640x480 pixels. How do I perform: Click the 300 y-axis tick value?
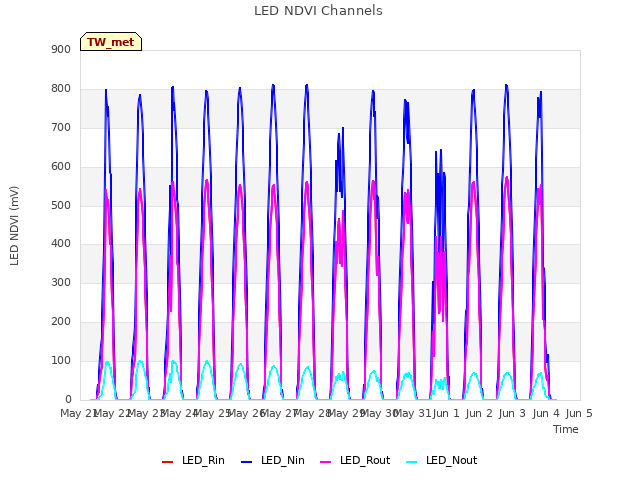61,283
